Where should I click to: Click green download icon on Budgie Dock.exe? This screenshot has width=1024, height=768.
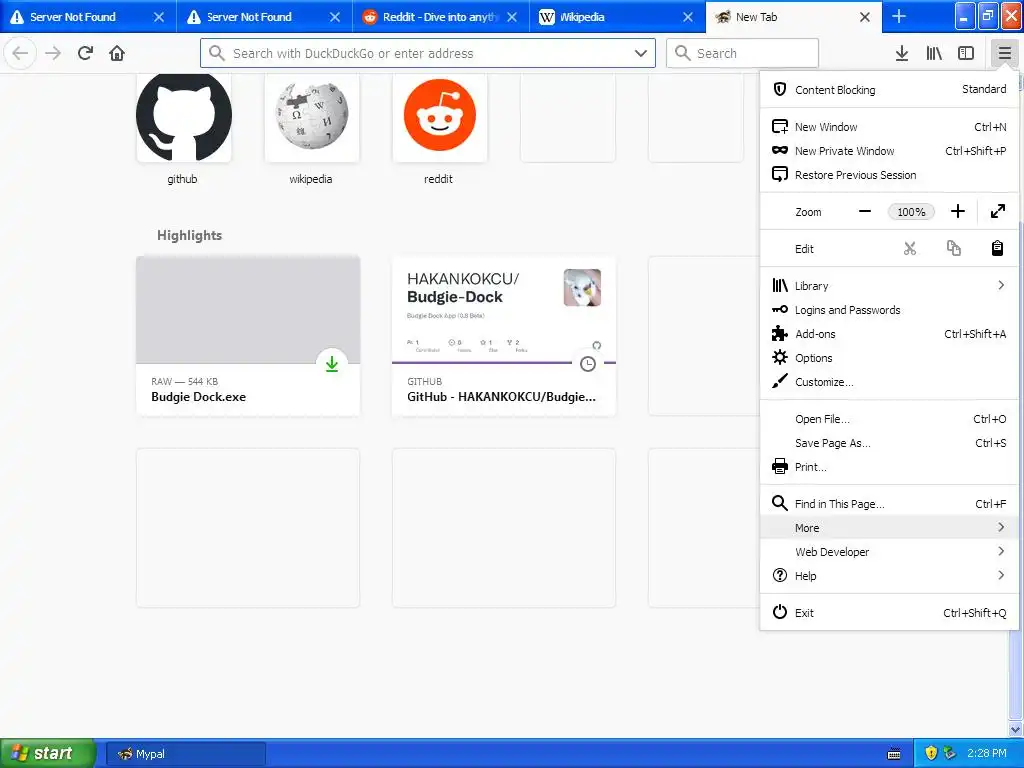(x=332, y=364)
